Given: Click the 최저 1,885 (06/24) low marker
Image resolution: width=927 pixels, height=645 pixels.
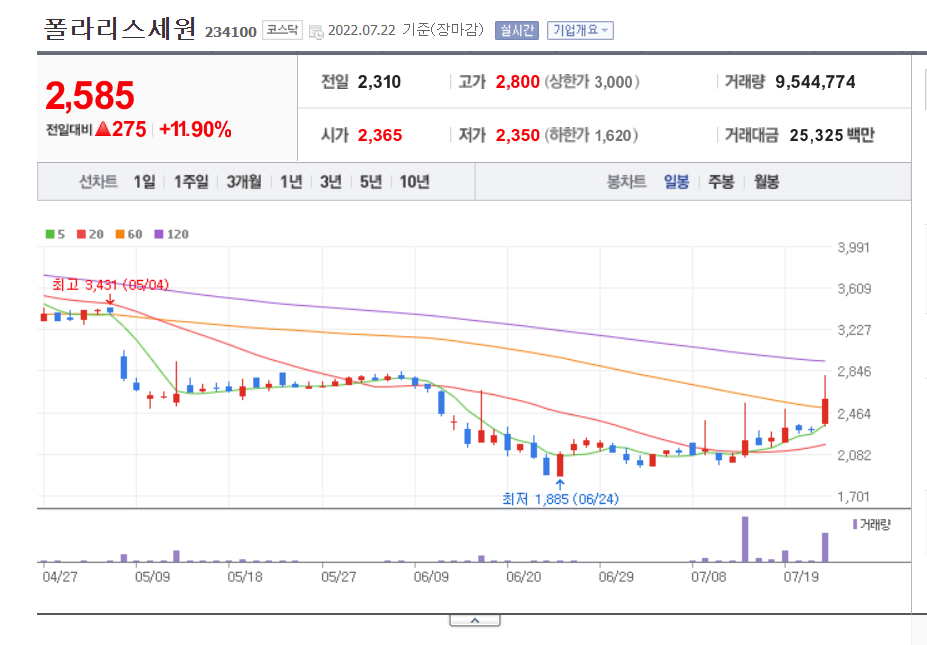Looking at the screenshot, I should [x=560, y=499].
